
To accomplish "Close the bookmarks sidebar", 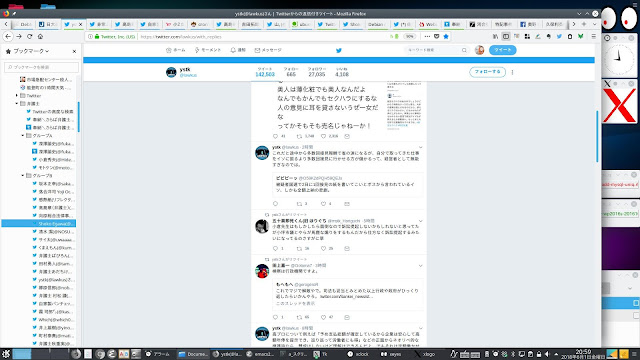I will [74, 51].
